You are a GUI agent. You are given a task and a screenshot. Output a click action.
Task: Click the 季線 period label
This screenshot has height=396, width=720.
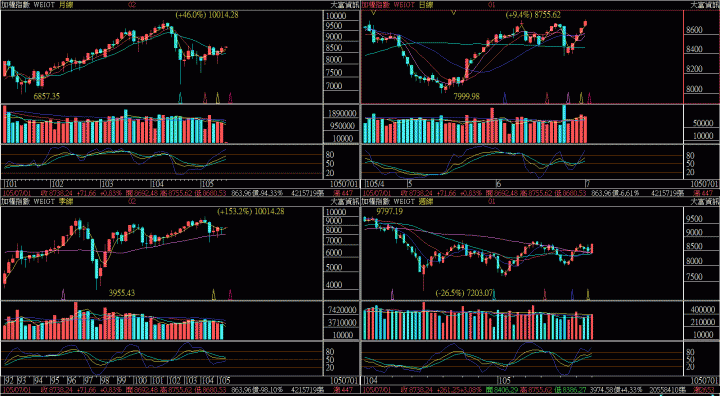point(66,201)
